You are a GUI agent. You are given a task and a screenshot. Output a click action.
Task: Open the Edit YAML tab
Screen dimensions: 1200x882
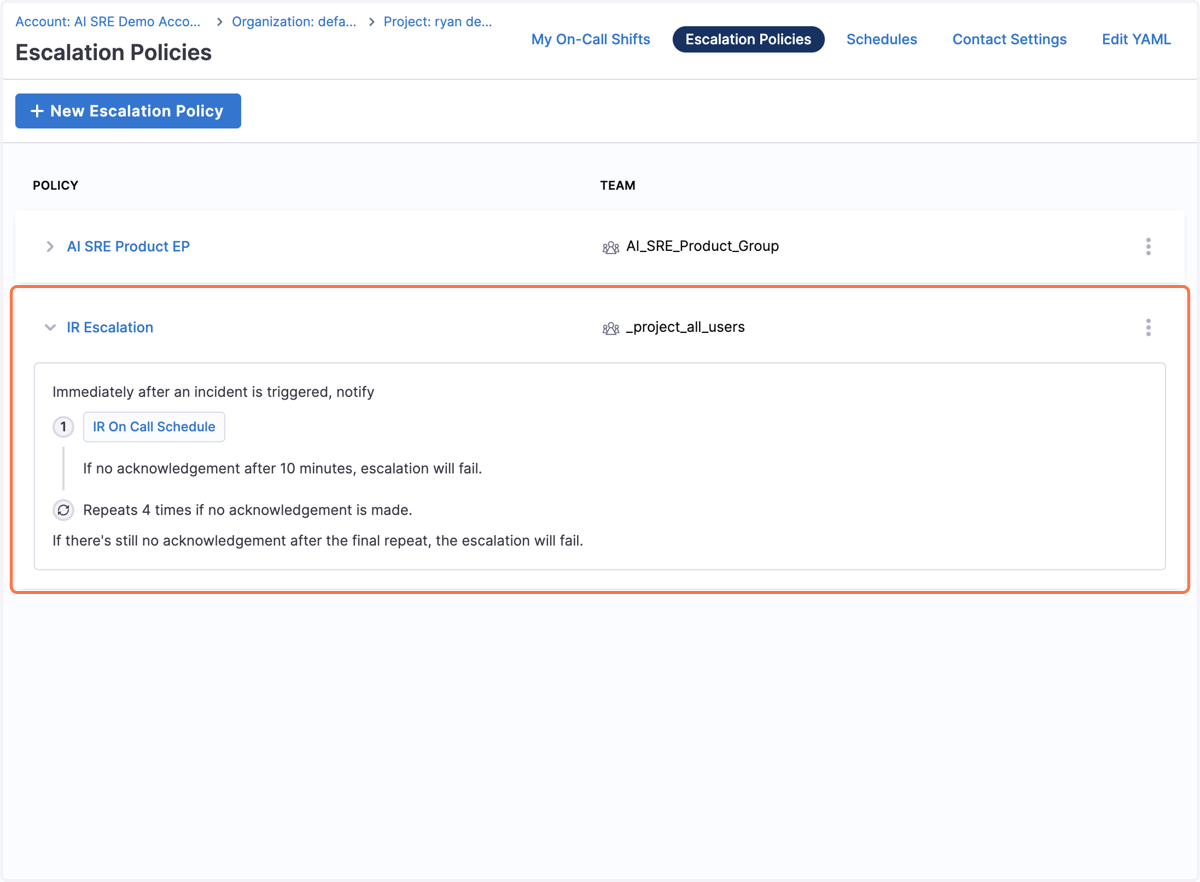[x=1136, y=39]
